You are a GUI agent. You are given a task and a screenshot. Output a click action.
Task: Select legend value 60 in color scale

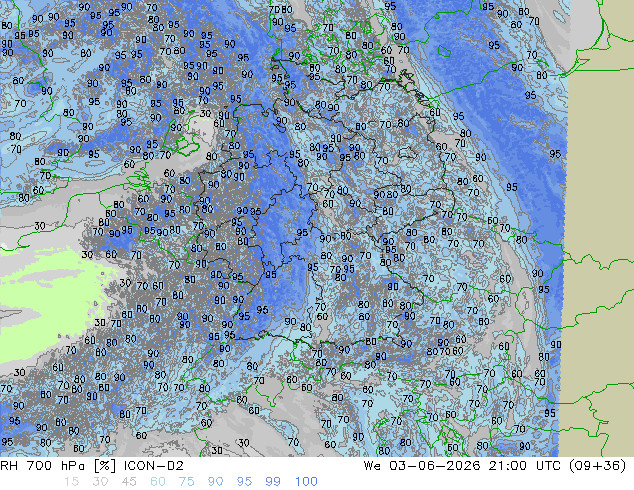(x=158, y=482)
